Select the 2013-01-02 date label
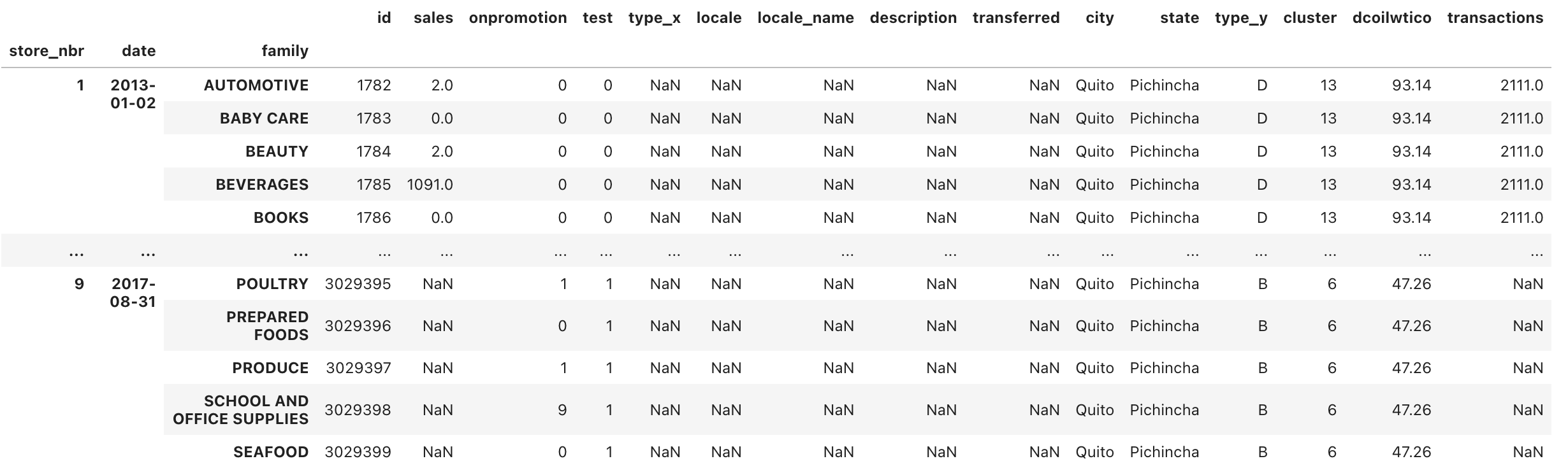This screenshot has width=1568, height=475. pyautogui.click(x=133, y=94)
